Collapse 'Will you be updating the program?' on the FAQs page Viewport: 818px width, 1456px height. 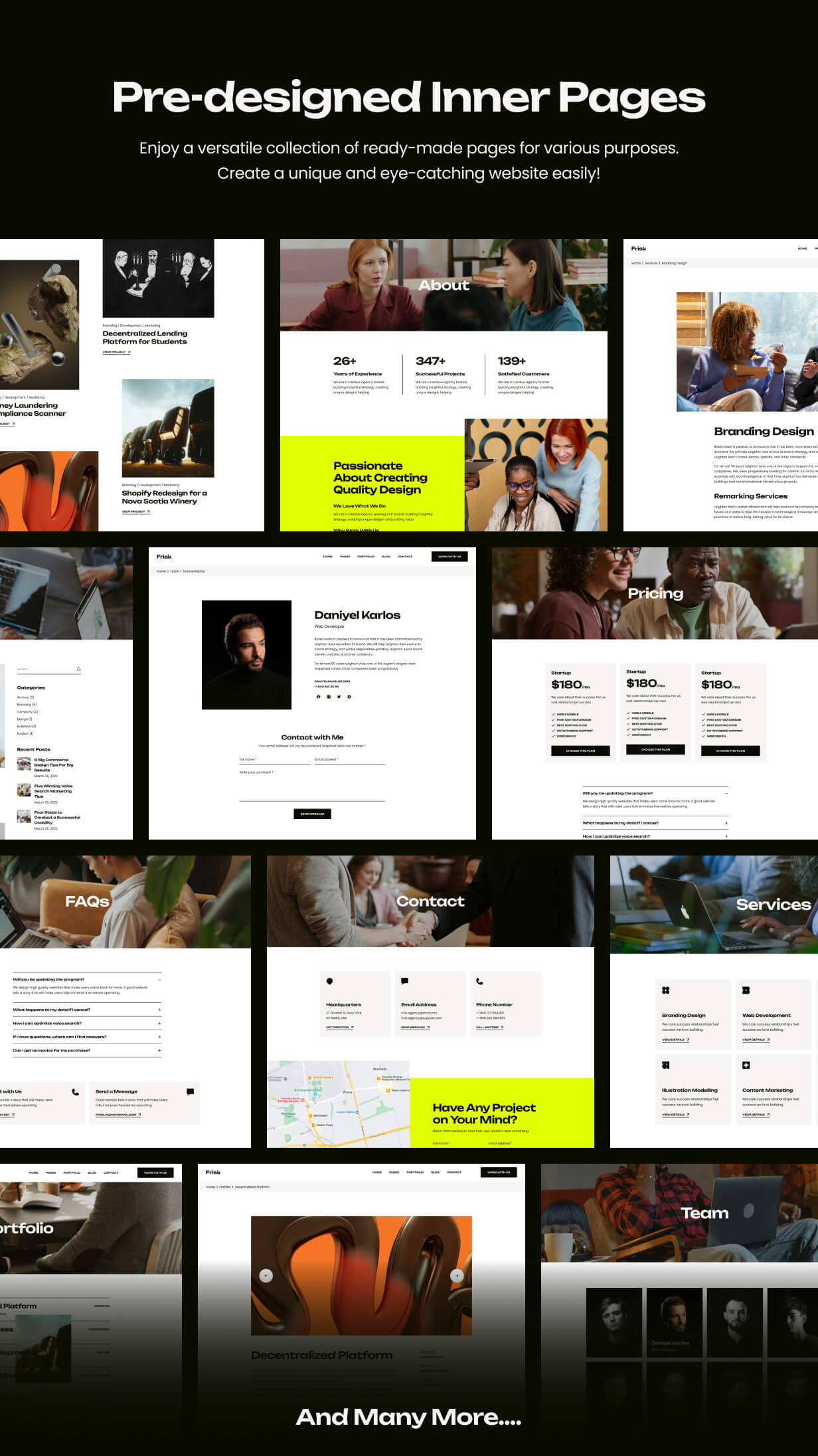pos(159,980)
